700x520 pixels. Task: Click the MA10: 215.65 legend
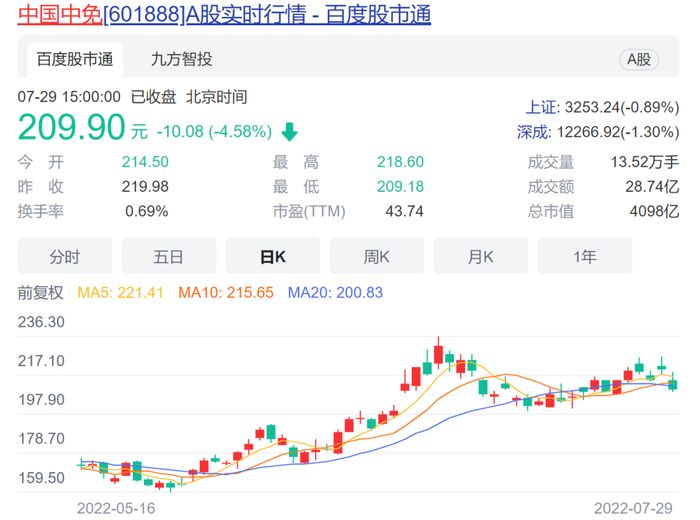[226, 293]
